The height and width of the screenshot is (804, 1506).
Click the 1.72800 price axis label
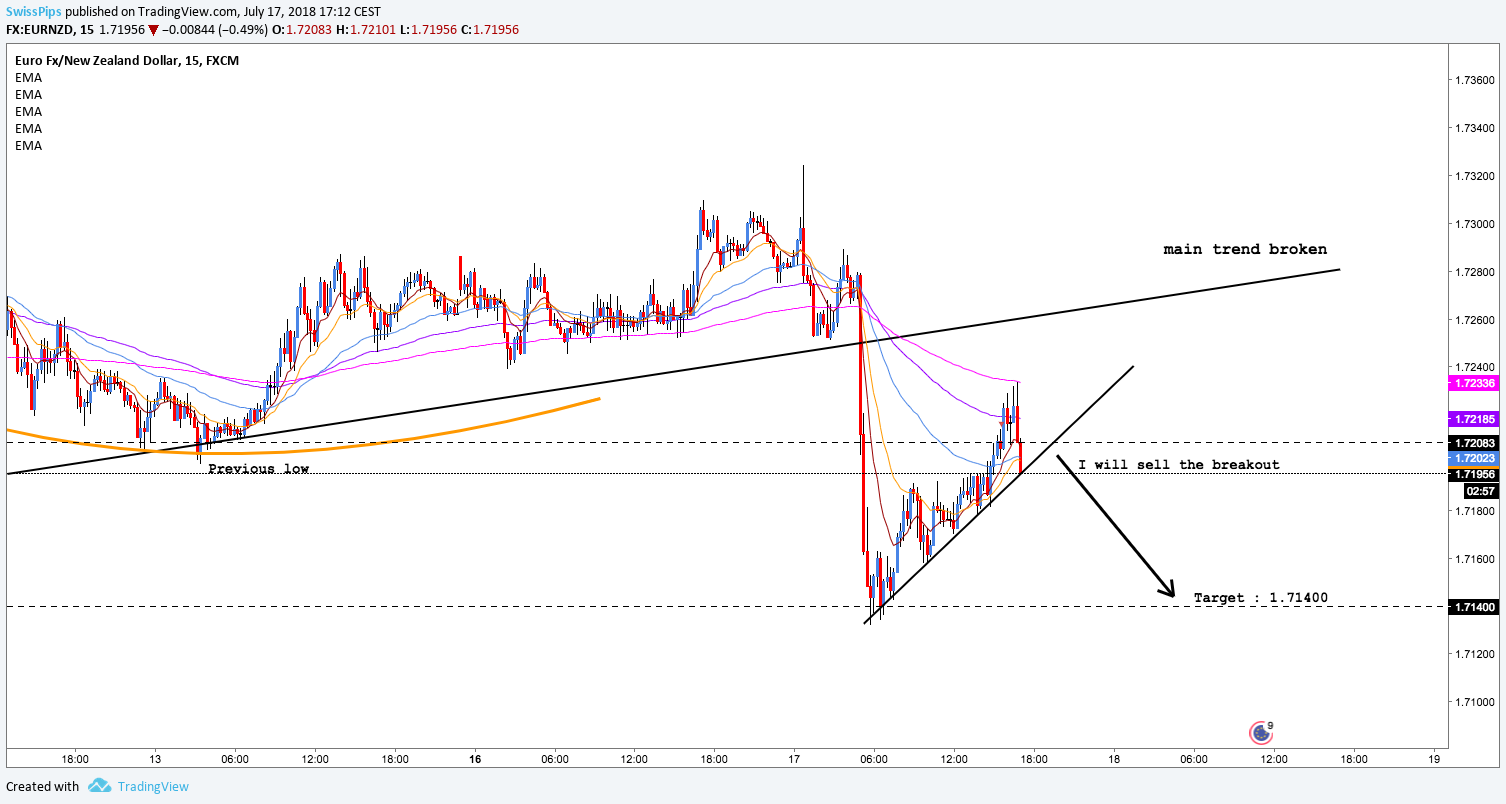[1475, 272]
